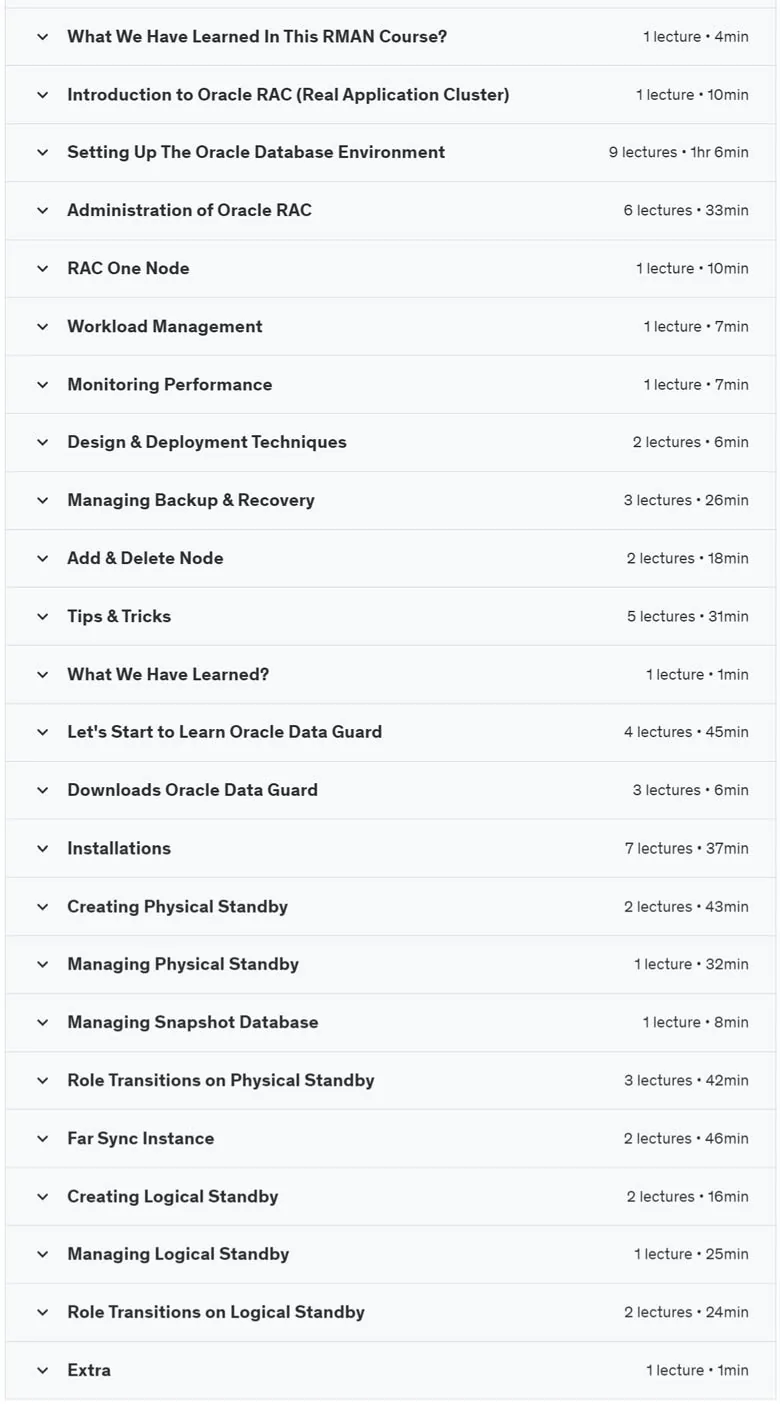
Task: Toggle chevron icon beside Design & Deployment Techniques
Action: pyautogui.click(x=42, y=443)
